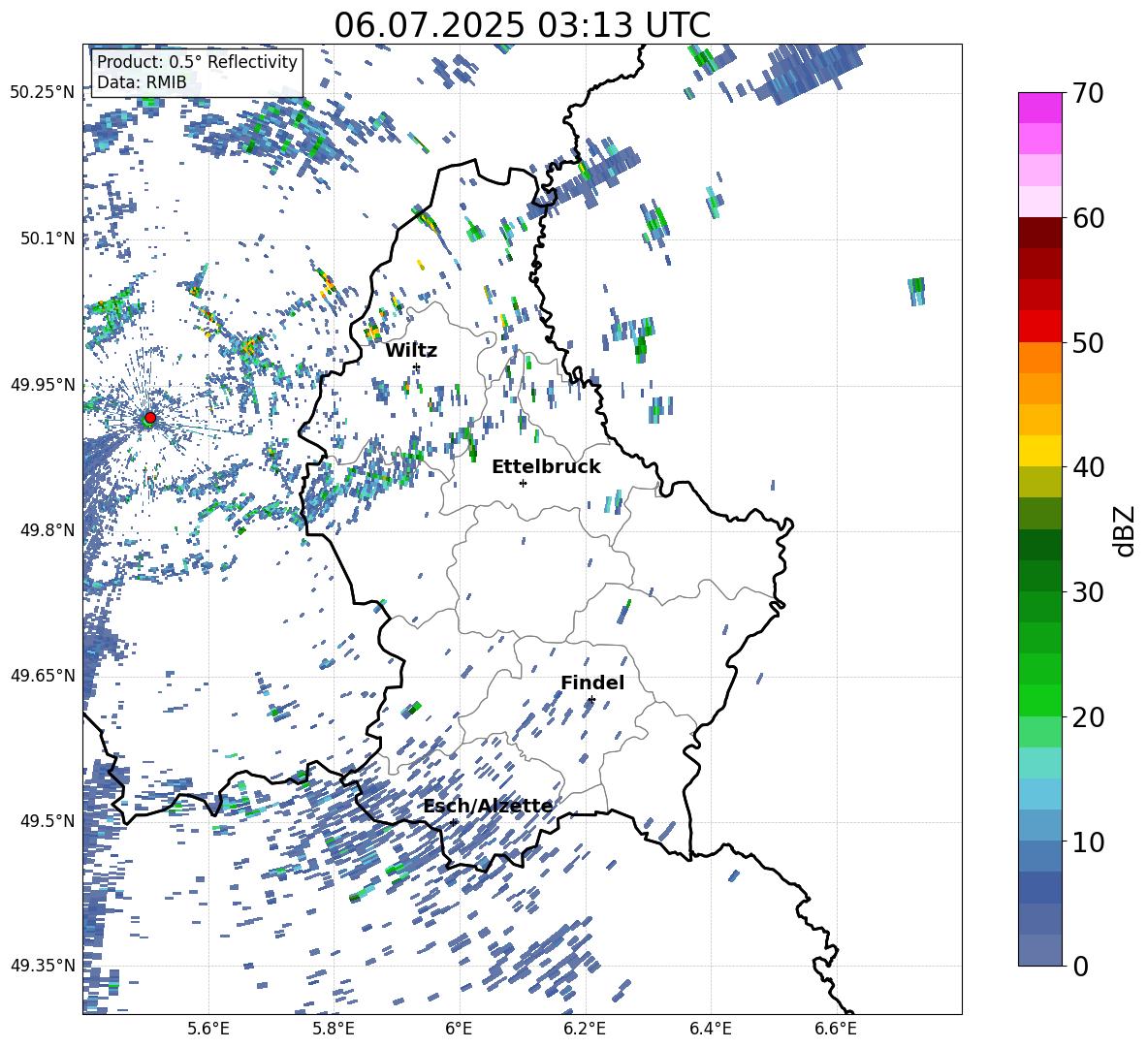1148x1048 pixels.
Task: Click the bright red segment of the colorbar just above the 50 tick
Action: pos(1039,327)
